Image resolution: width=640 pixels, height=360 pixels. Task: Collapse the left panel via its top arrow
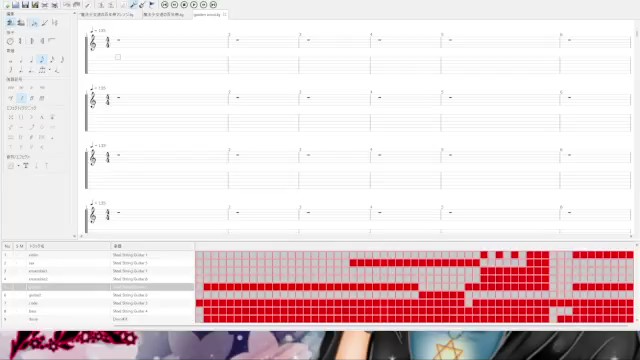point(74,13)
